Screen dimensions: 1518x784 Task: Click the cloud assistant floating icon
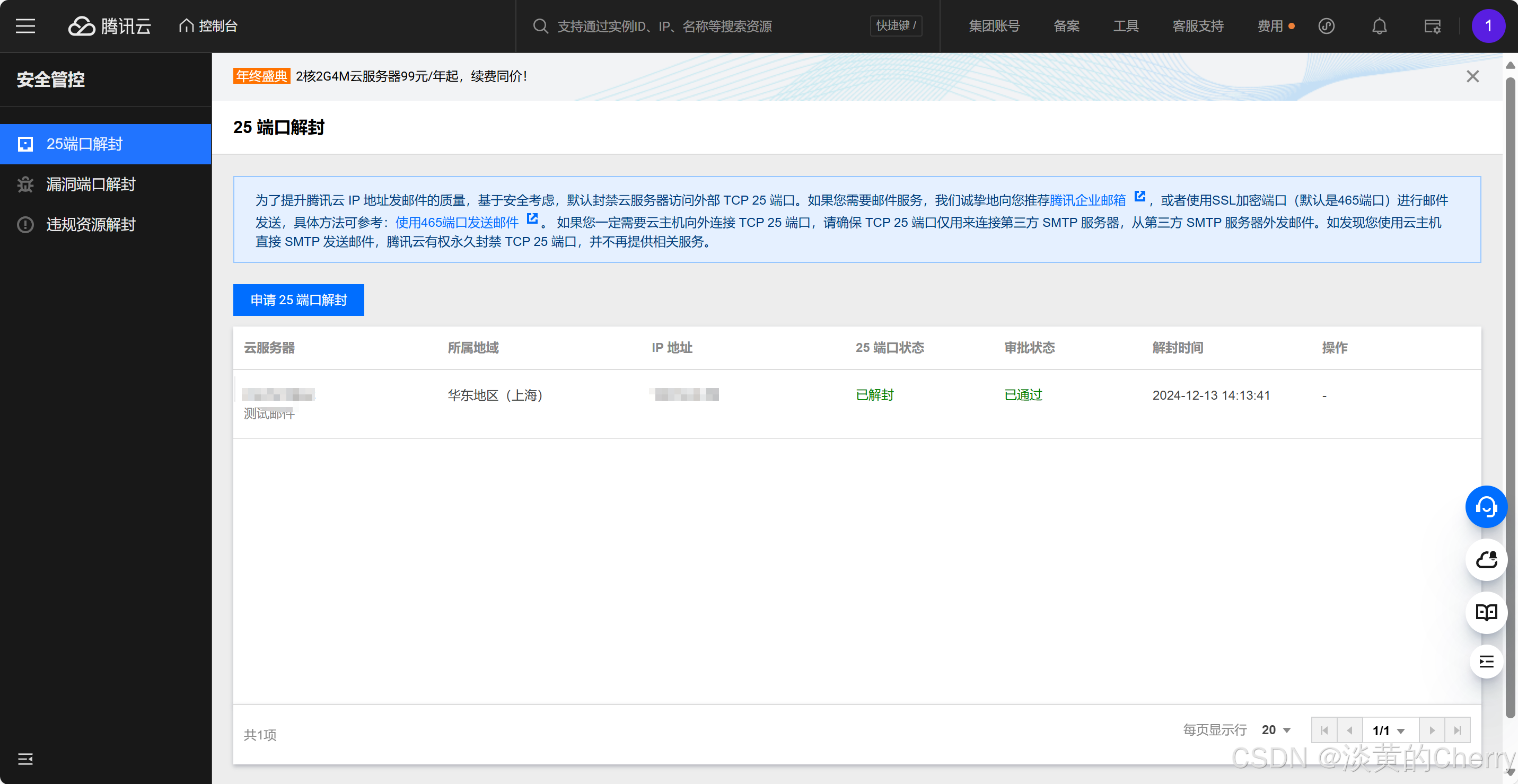[x=1486, y=560]
